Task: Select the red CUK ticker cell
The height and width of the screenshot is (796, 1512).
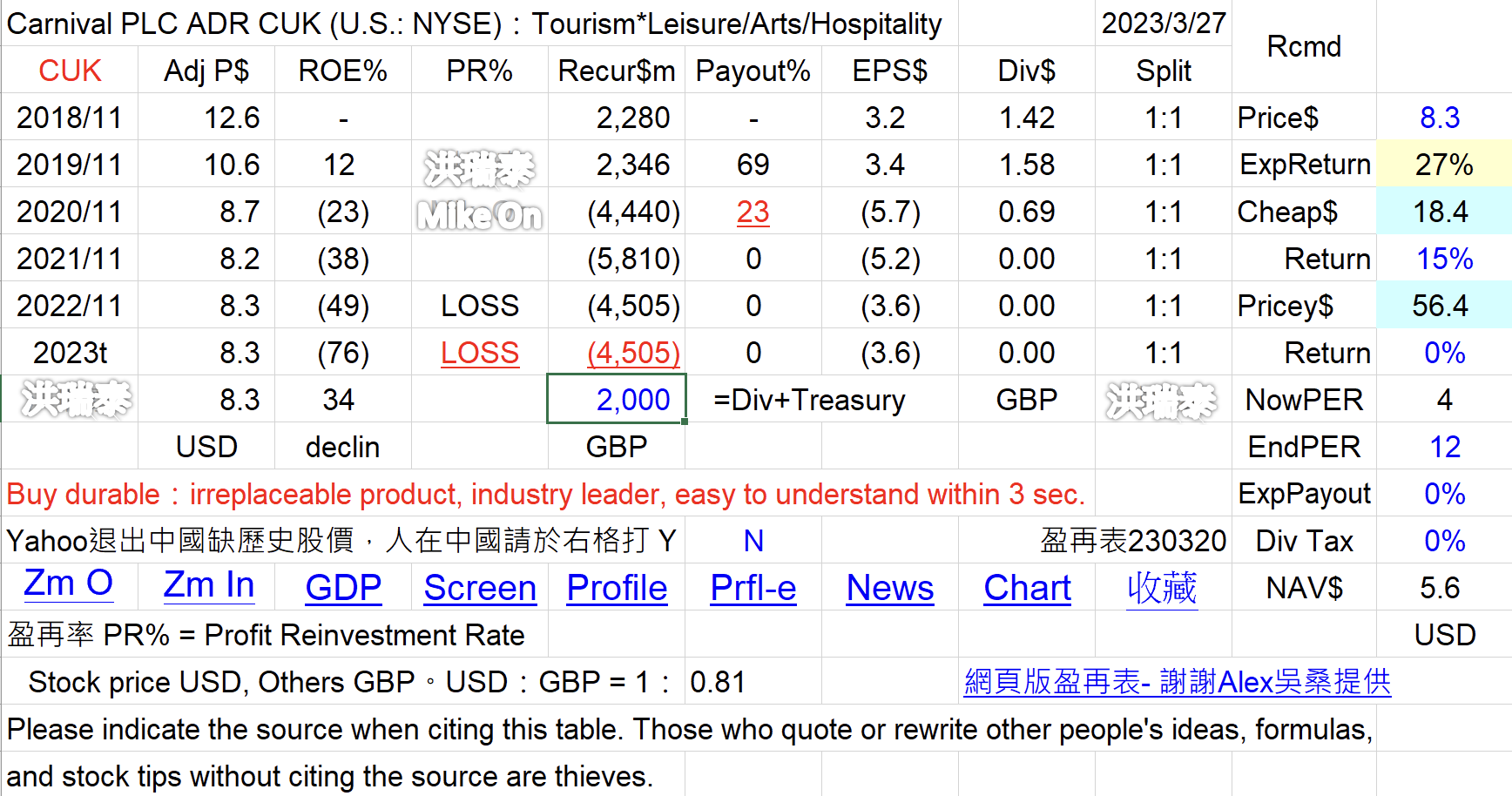Action: click(70, 71)
